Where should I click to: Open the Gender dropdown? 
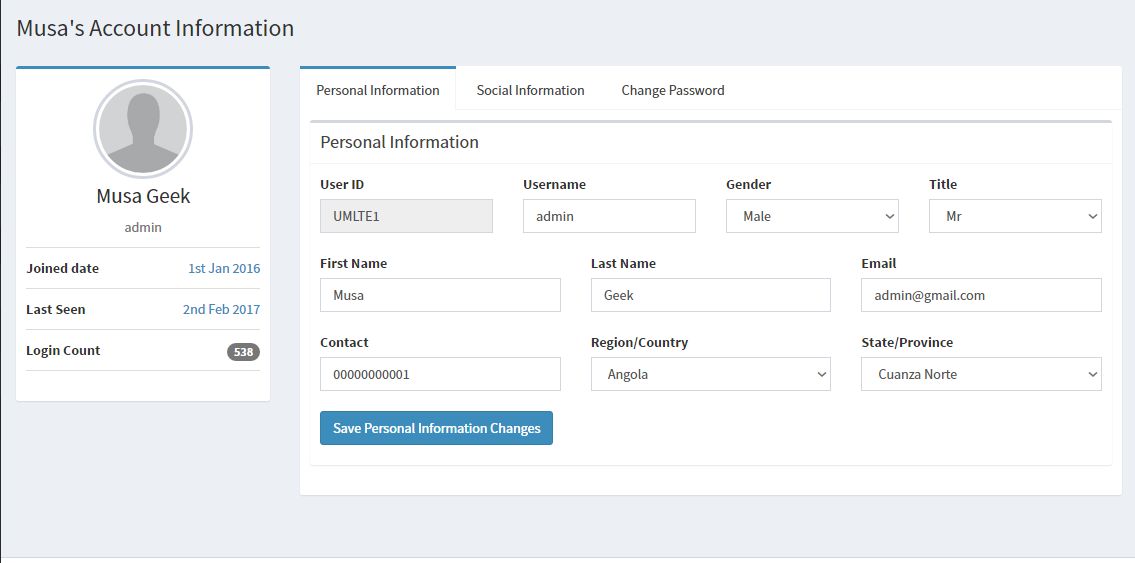pos(812,216)
